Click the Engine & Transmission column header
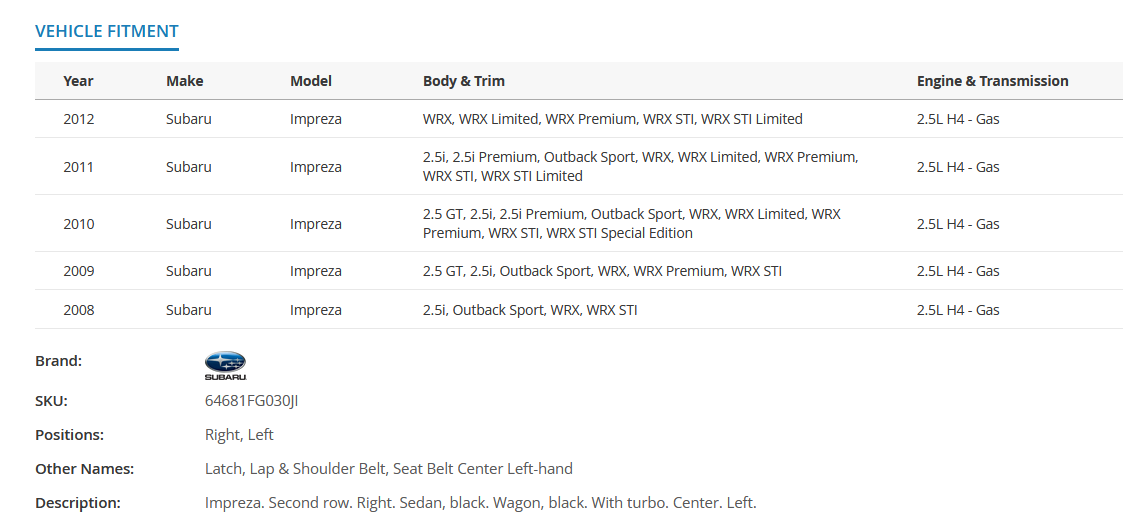1123x517 pixels. [993, 81]
